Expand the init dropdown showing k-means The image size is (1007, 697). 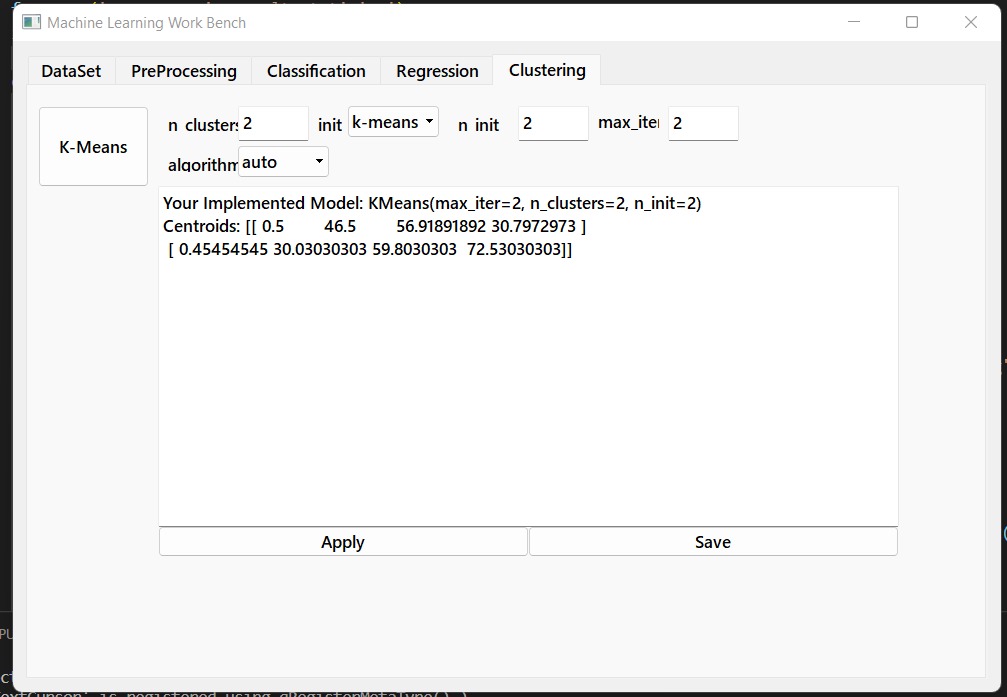click(x=393, y=122)
